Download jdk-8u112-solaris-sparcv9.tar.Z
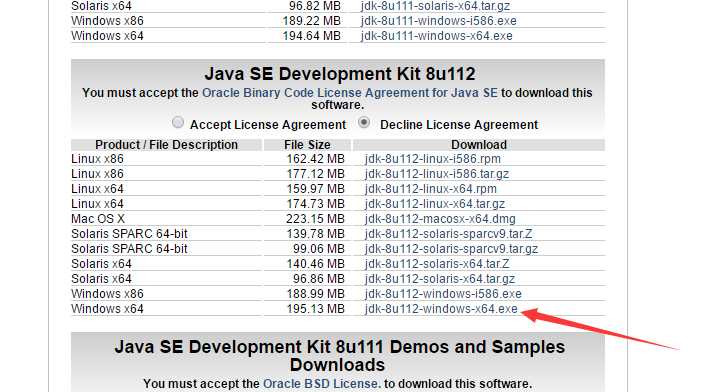Image resolution: width=711 pixels, height=392 pixels. pos(448,234)
